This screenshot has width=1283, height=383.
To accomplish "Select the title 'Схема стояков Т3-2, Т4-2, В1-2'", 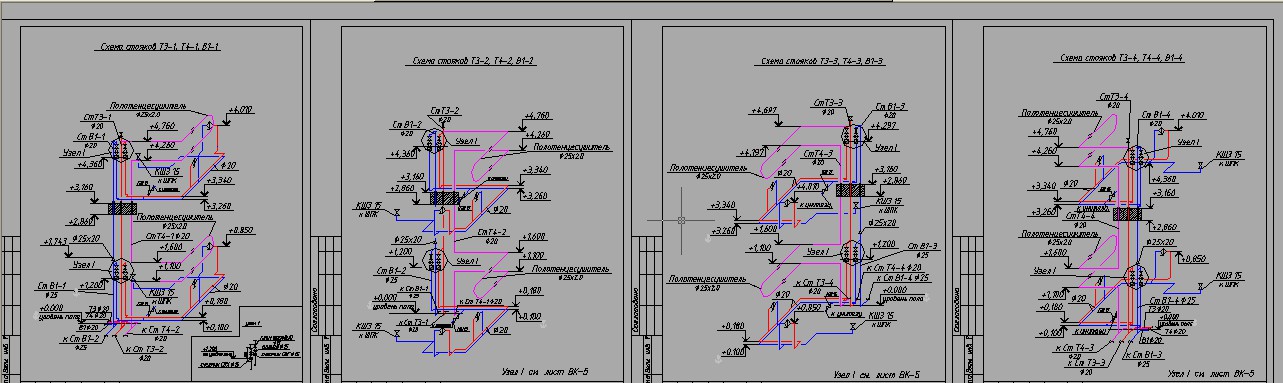I will pos(474,61).
